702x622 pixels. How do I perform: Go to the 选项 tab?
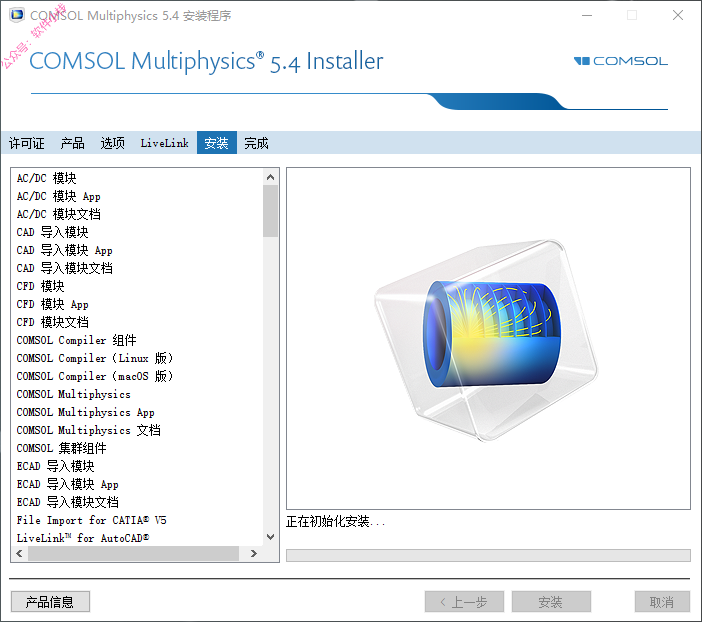click(x=112, y=143)
